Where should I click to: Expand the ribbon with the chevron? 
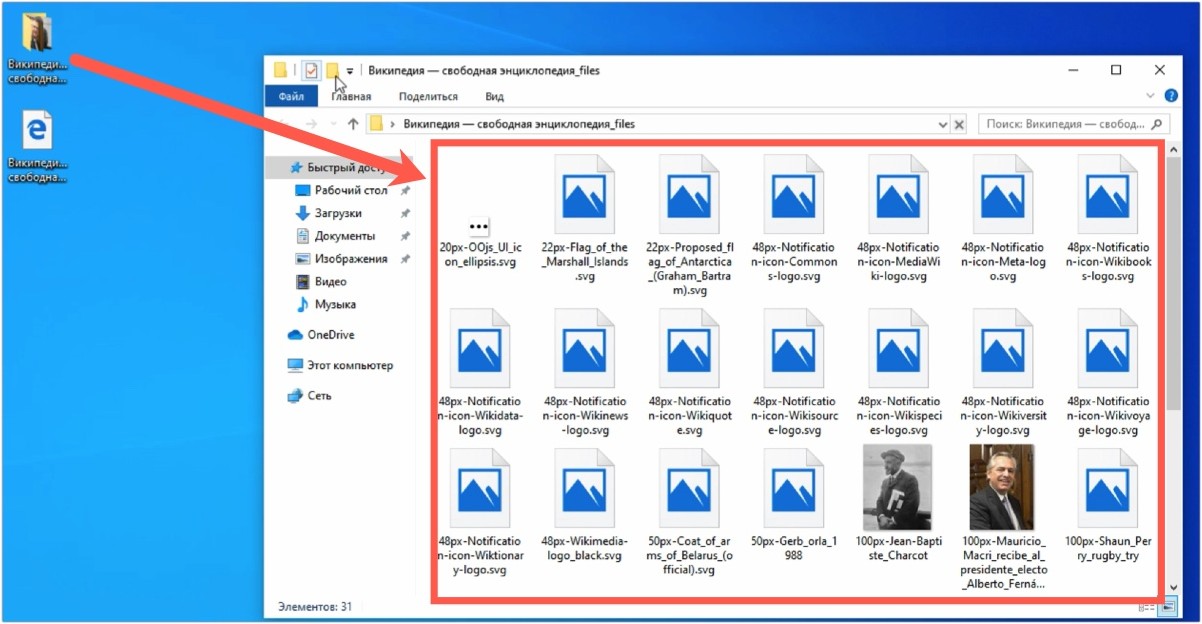pos(1150,96)
